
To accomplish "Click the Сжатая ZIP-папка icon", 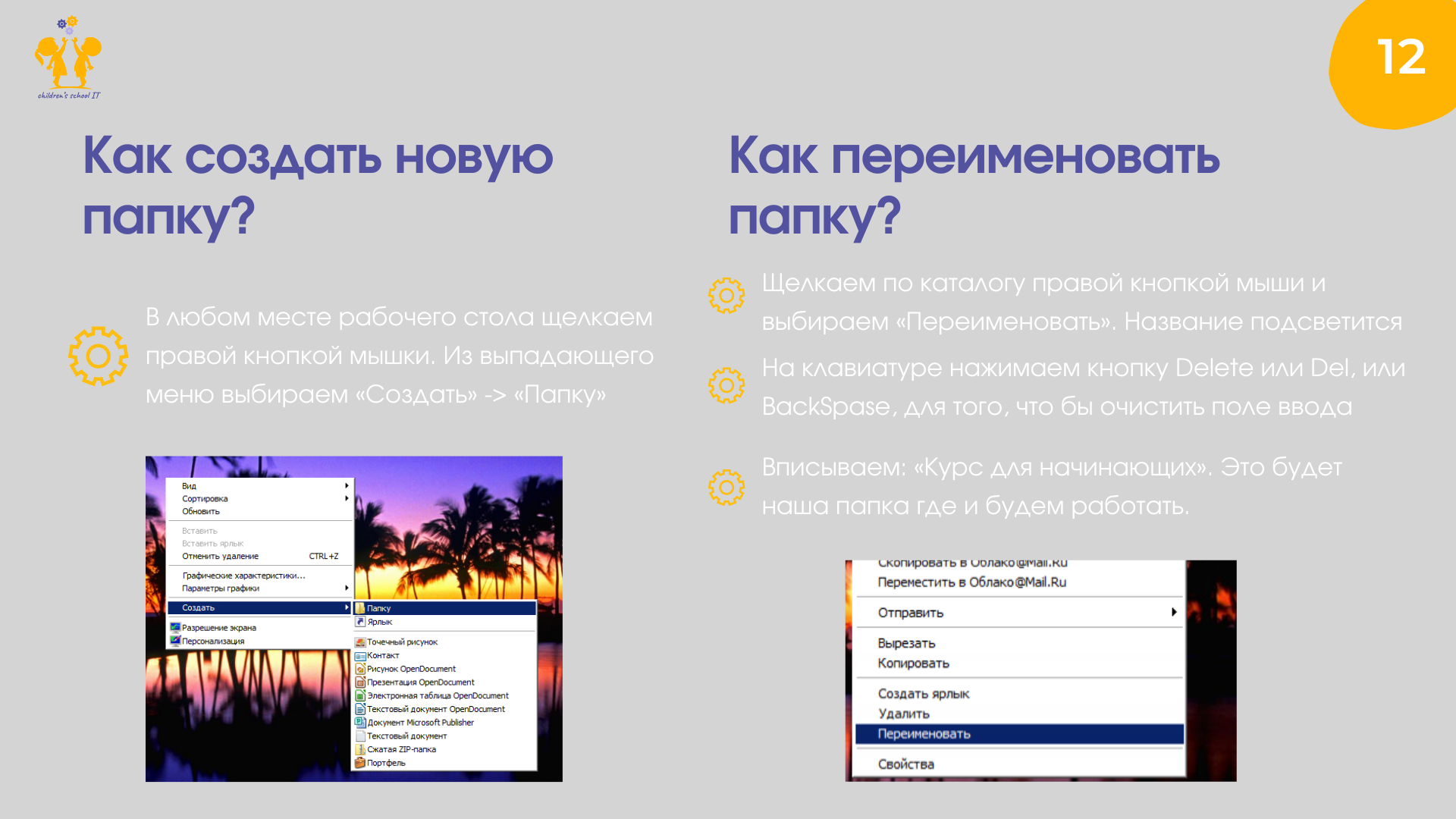I will coord(360,749).
